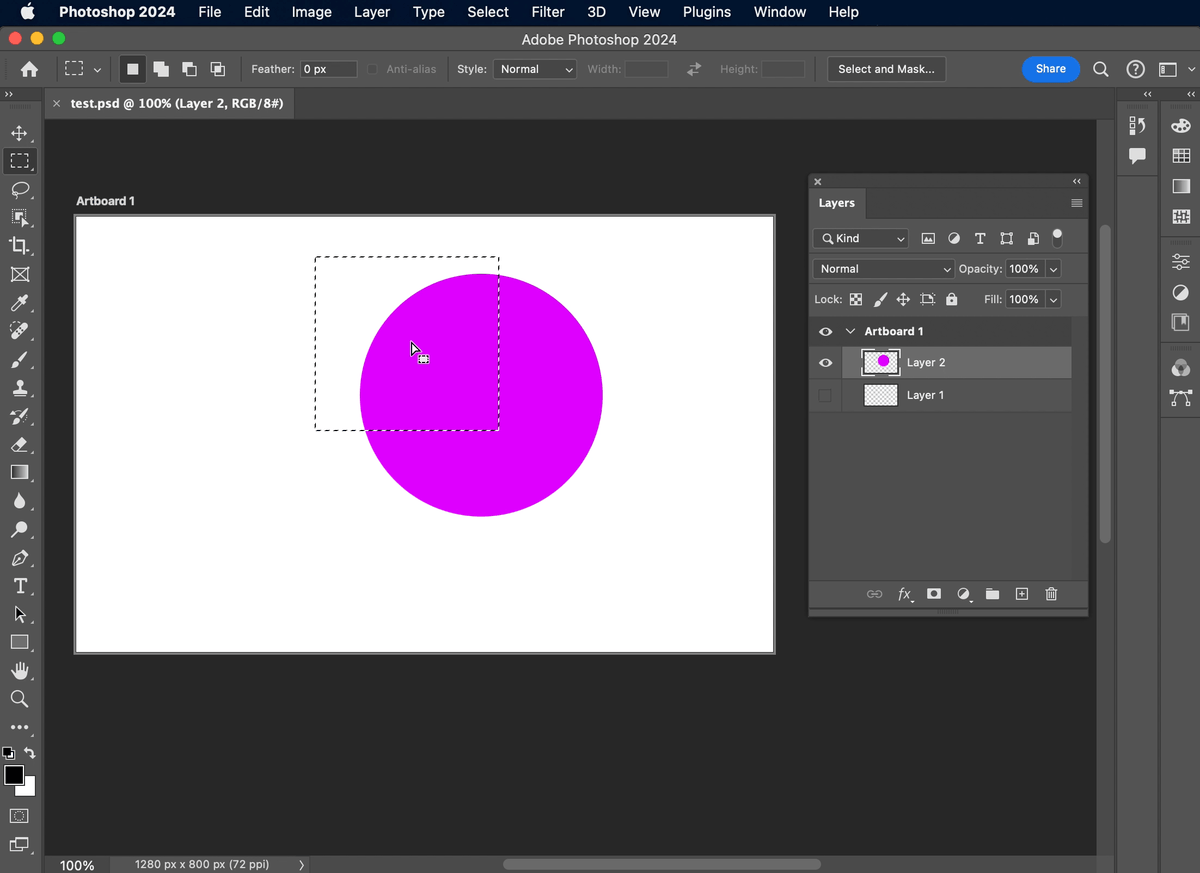
Task: Choose Subtract from Selection mode
Action: [x=189, y=69]
